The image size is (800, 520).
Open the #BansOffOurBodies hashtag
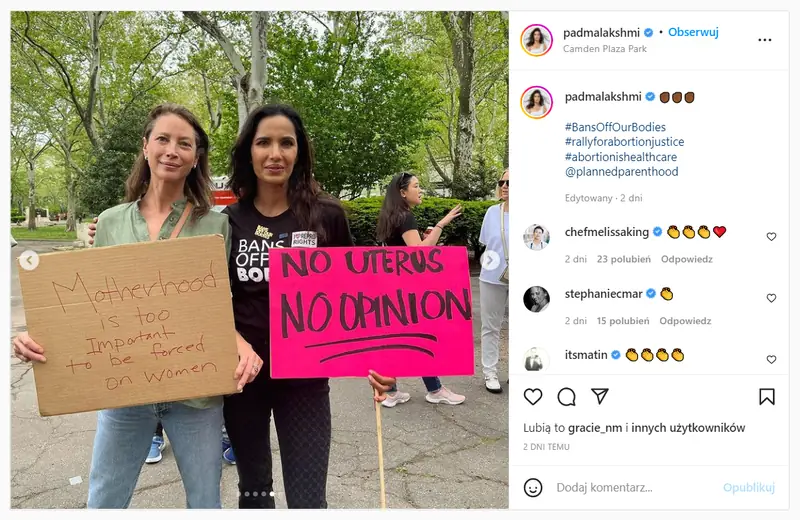pos(615,127)
